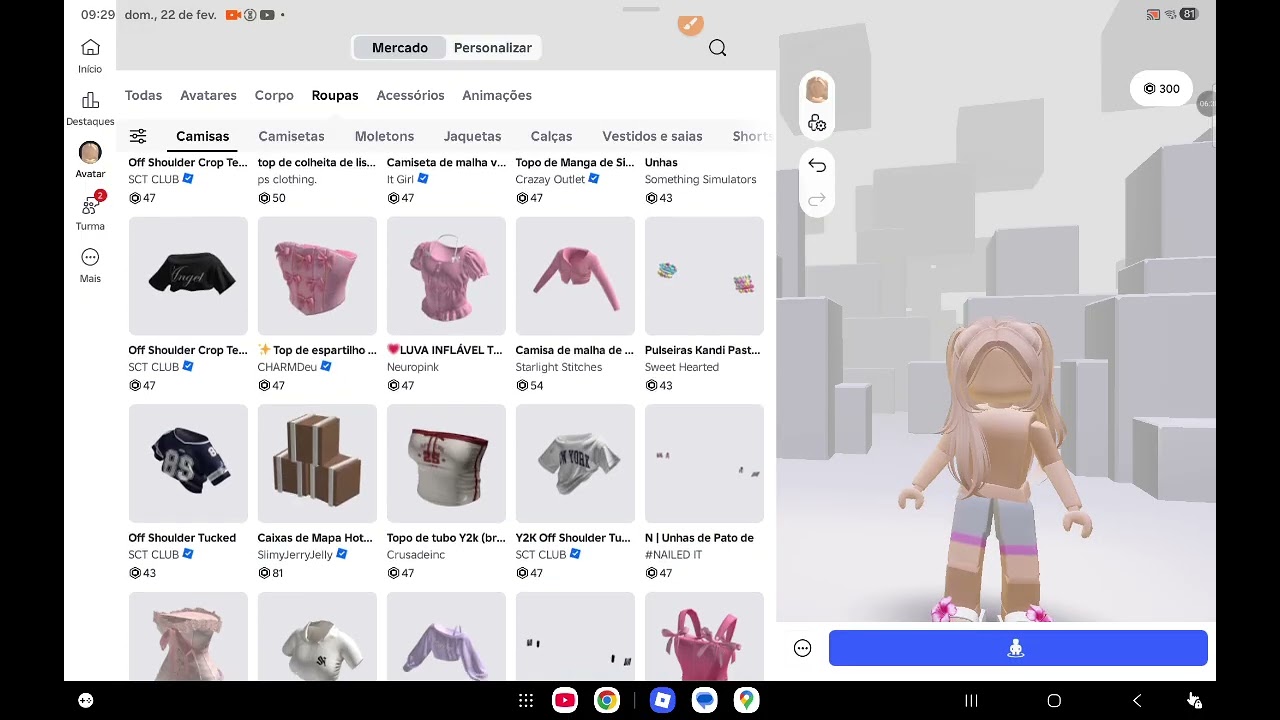Open the Jaquetas subtab
This screenshot has width=1280, height=720.
472,136
